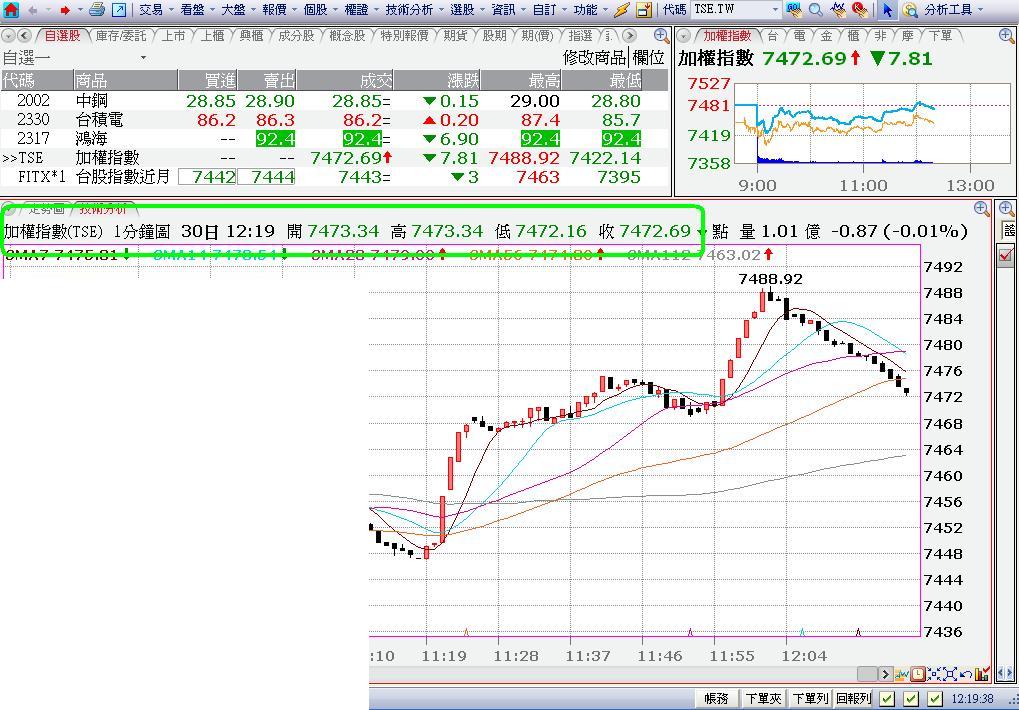1019x710 pixels.
Task: Switch to the 上市 tab
Action: (173, 36)
